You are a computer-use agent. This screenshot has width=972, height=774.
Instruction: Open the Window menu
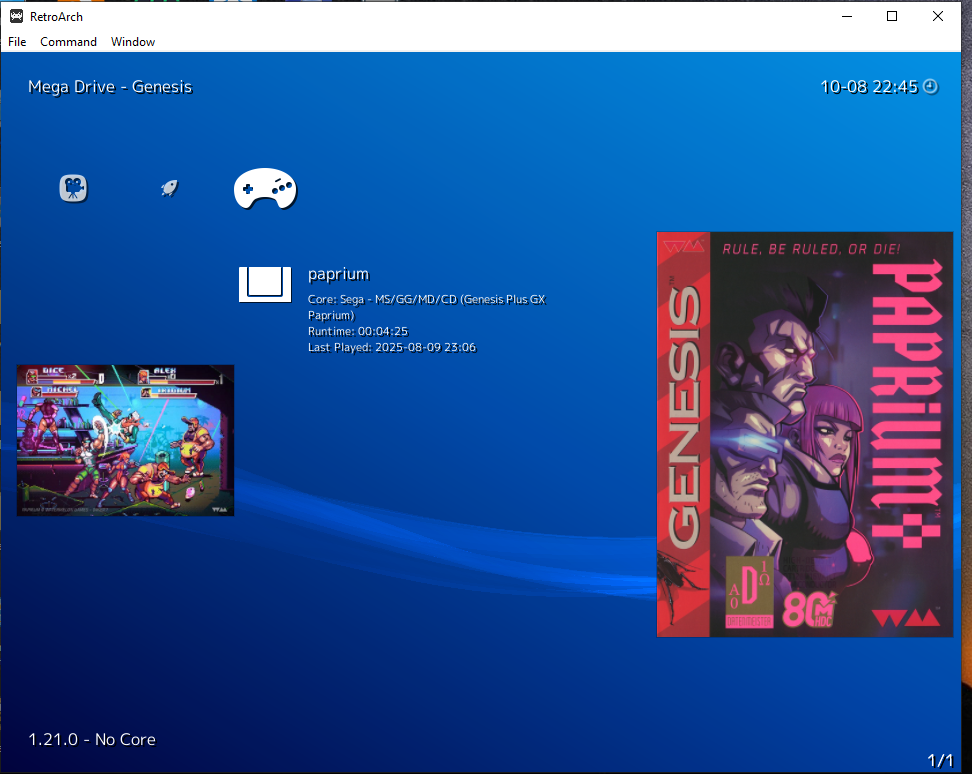click(133, 42)
